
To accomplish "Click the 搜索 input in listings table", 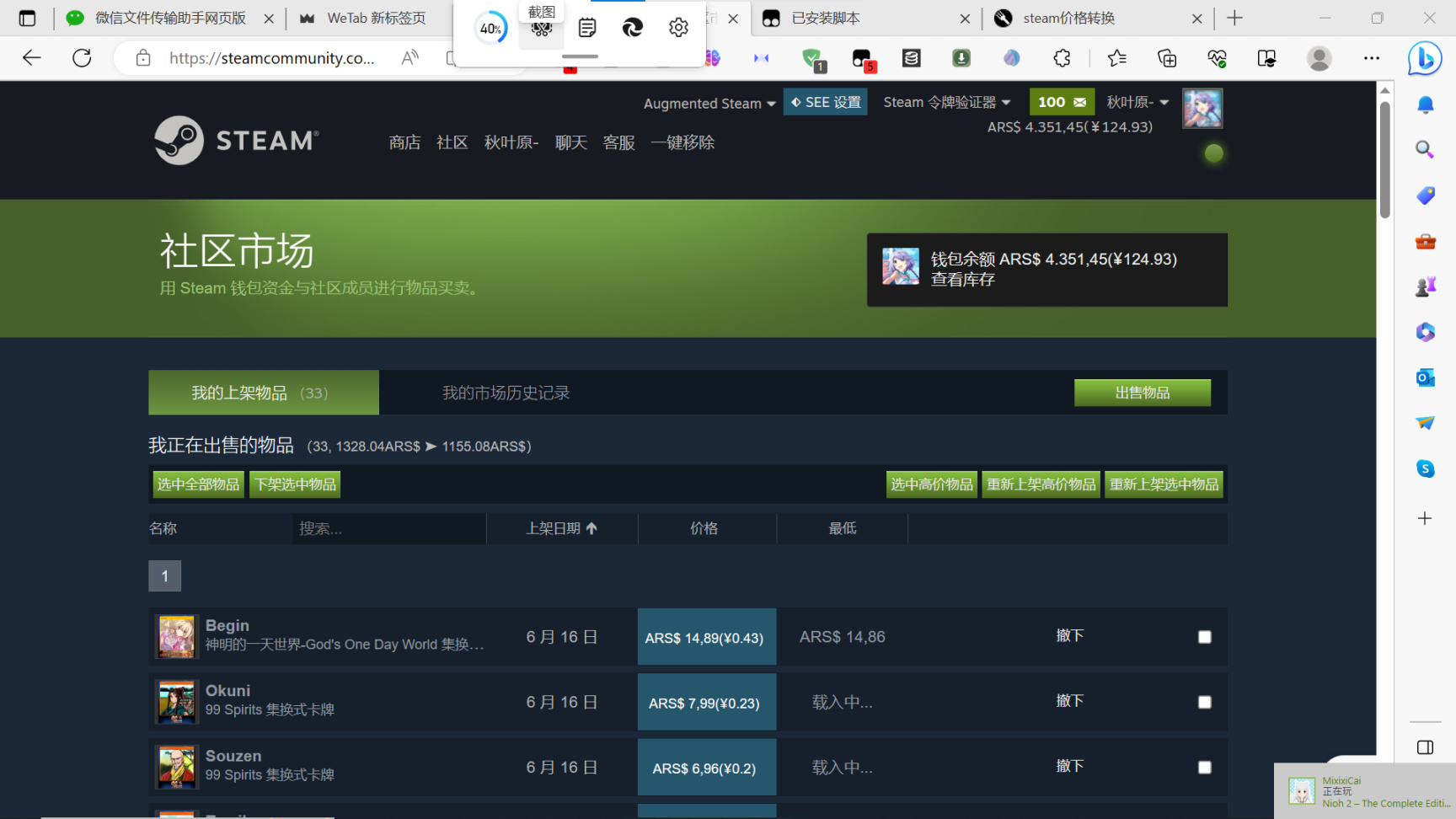I will (x=389, y=528).
